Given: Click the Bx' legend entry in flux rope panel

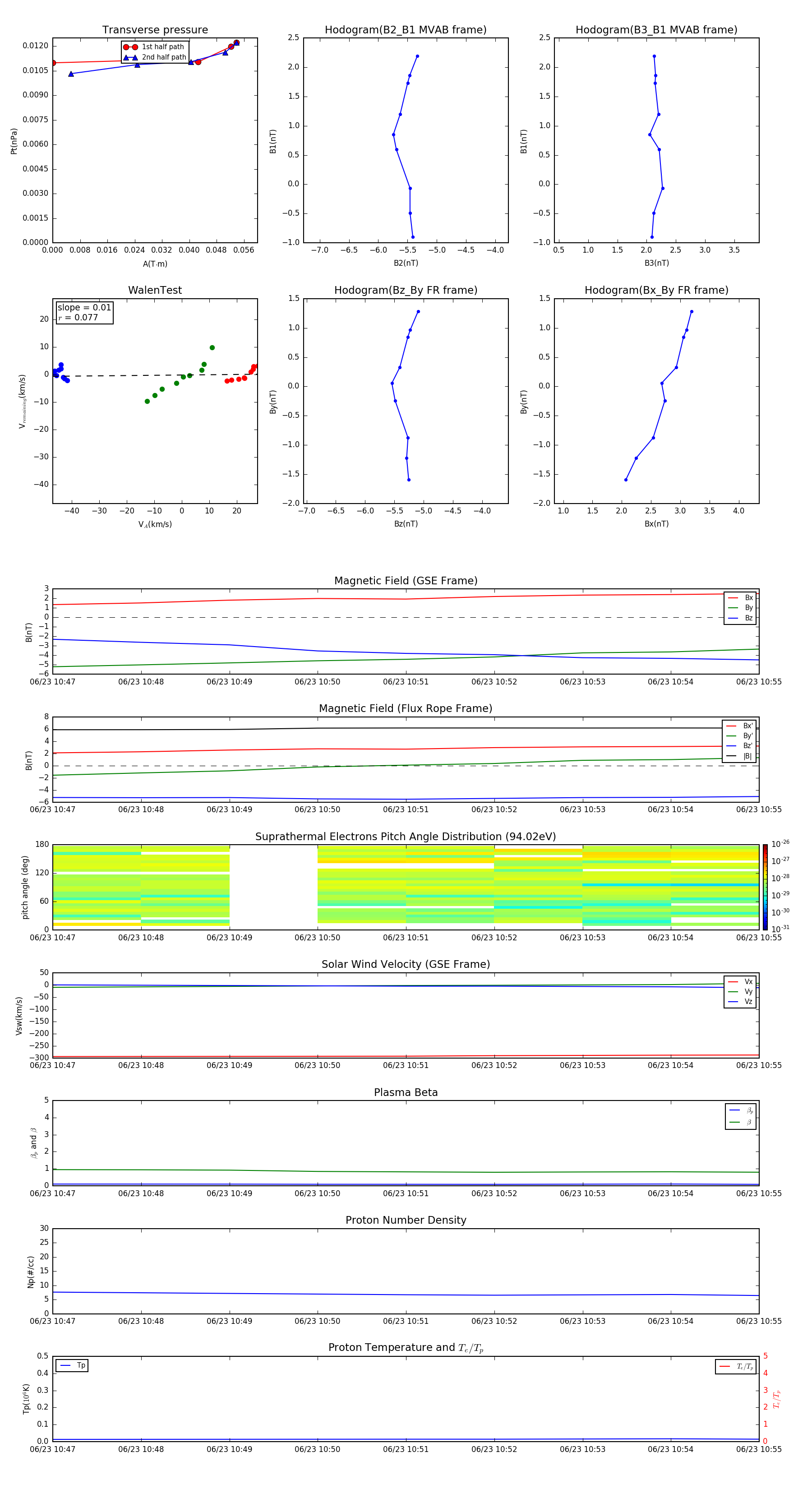Looking at the screenshot, I should [739, 726].
